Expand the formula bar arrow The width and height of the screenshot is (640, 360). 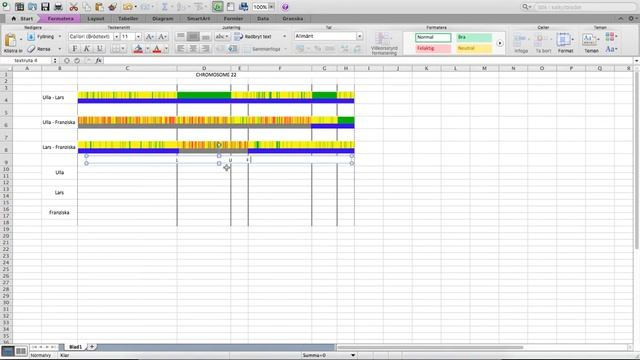pos(636,61)
